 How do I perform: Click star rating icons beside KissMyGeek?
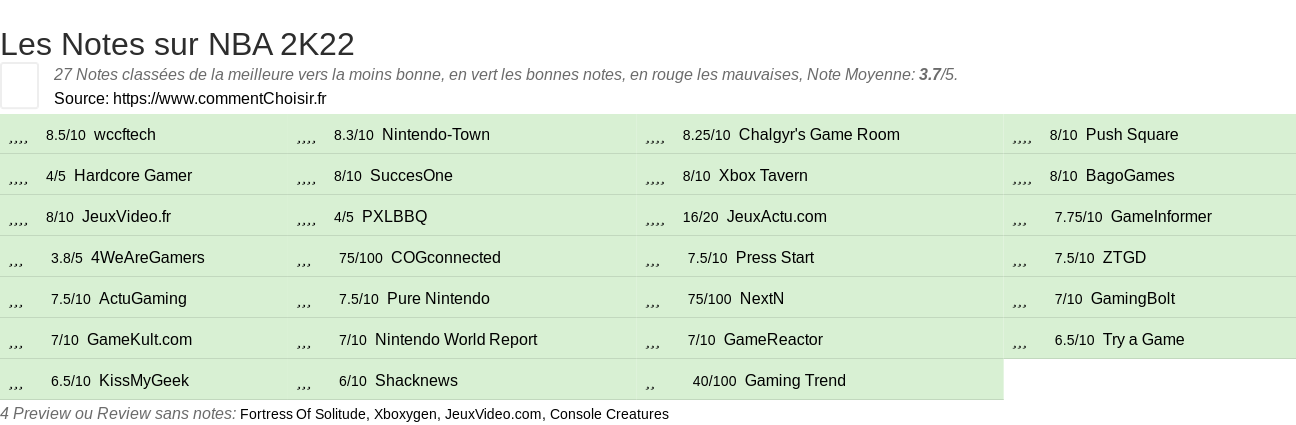[16, 383]
